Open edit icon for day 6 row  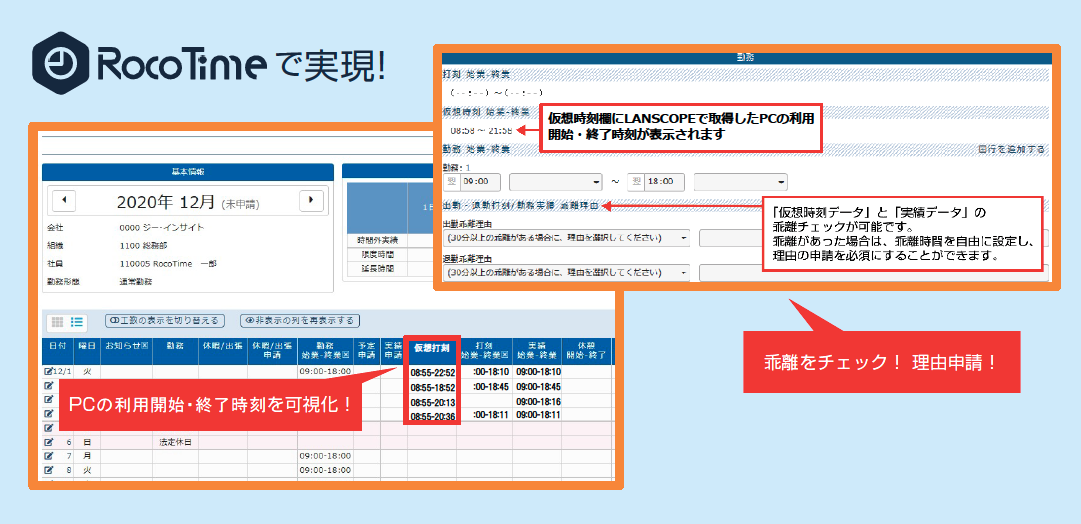[48, 442]
